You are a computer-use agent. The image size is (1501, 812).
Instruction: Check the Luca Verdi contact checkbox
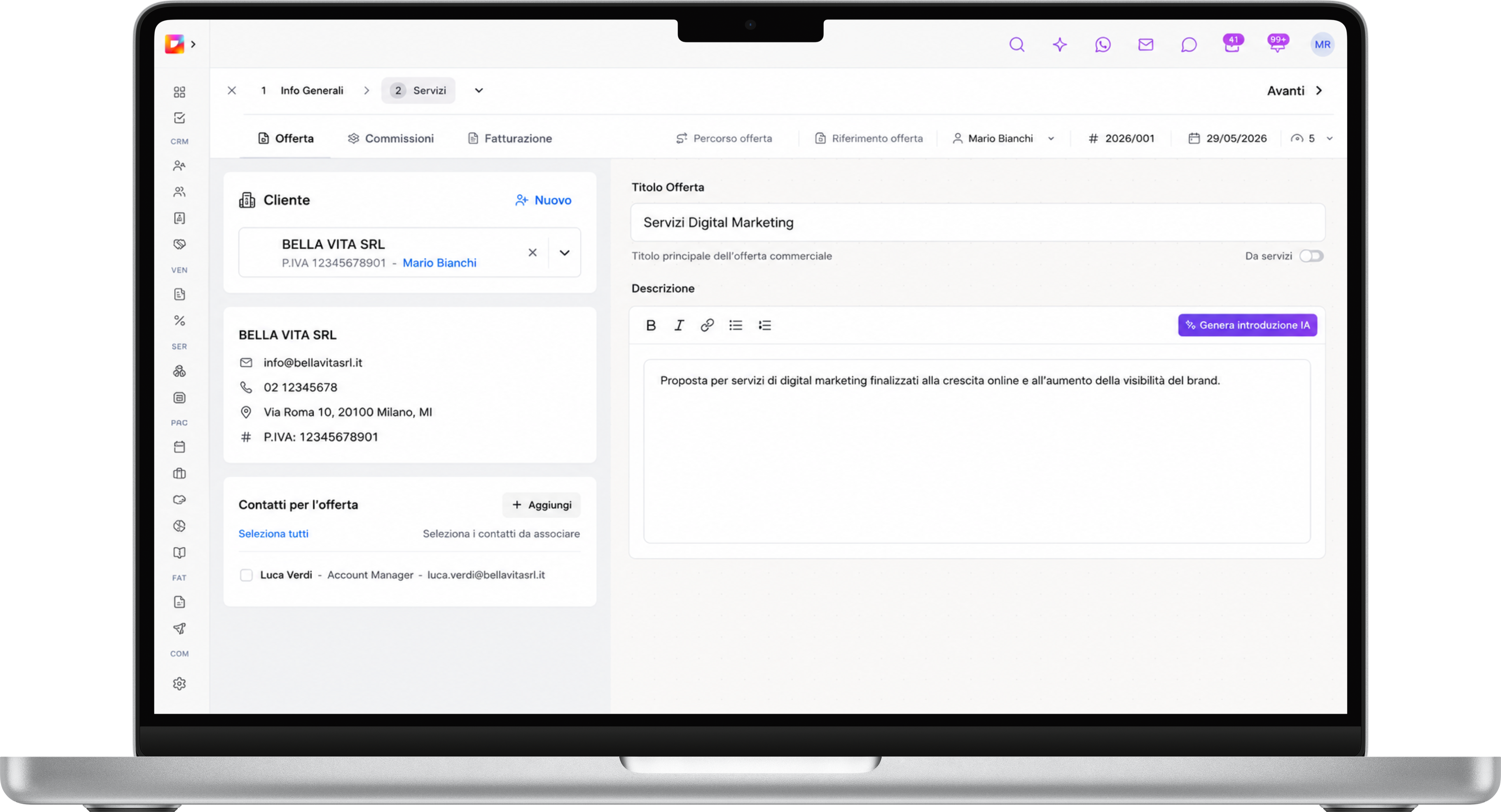coord(246,575)
